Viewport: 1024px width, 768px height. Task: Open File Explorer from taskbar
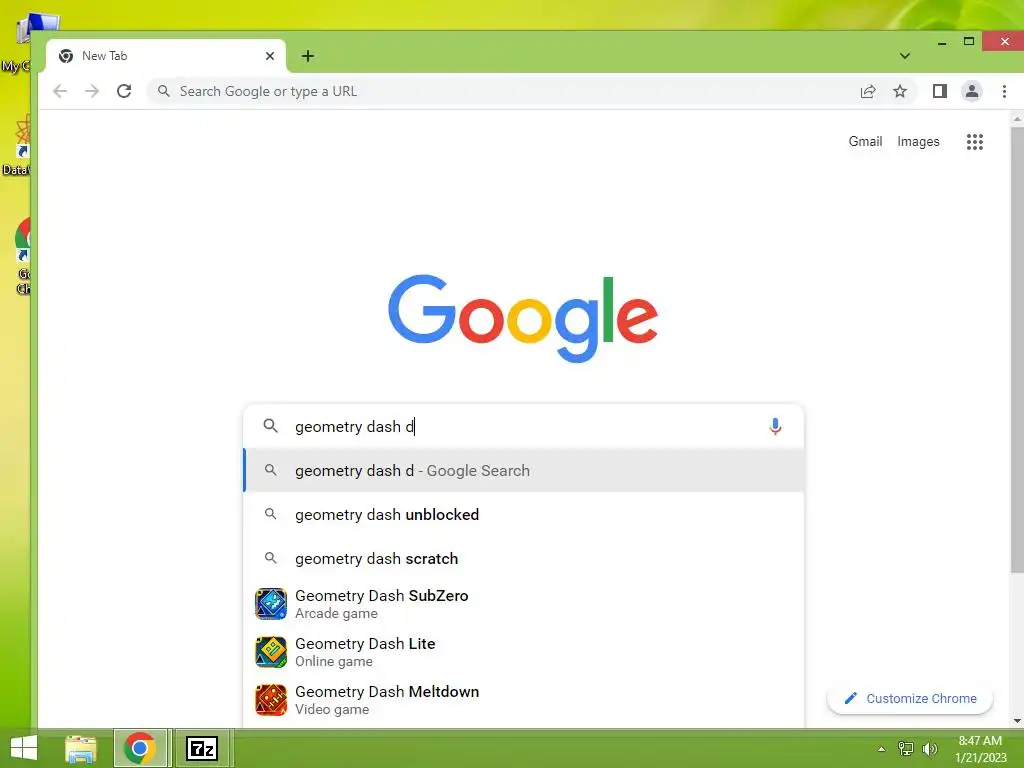click(x=81, y=748)
